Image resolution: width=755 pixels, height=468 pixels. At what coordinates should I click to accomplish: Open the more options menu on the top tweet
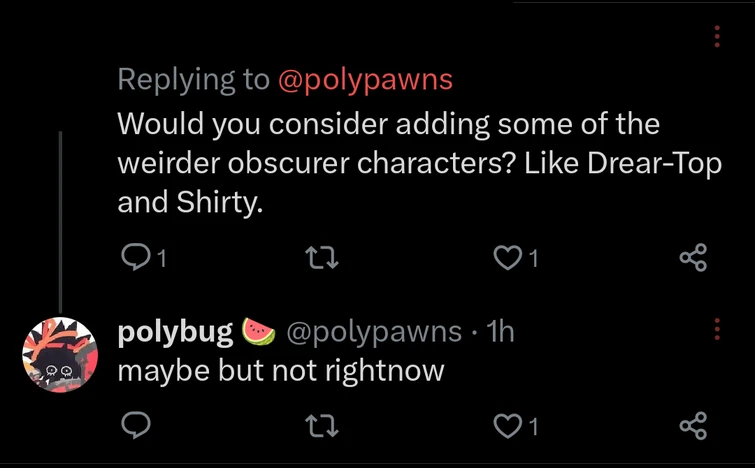717,37
